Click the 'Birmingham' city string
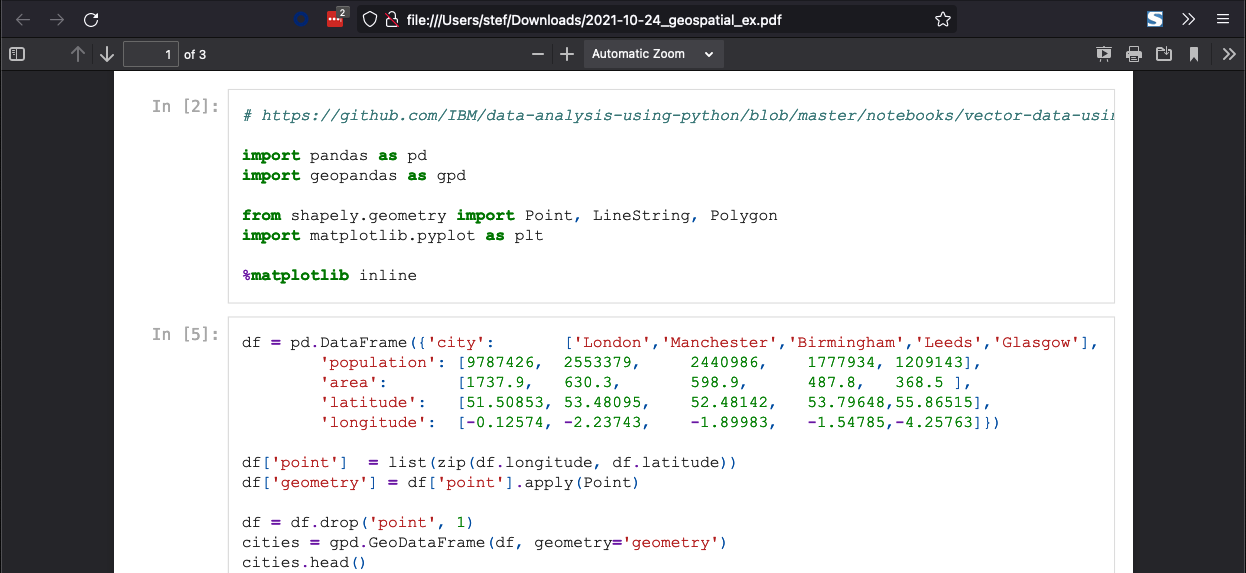 point(847,343)
